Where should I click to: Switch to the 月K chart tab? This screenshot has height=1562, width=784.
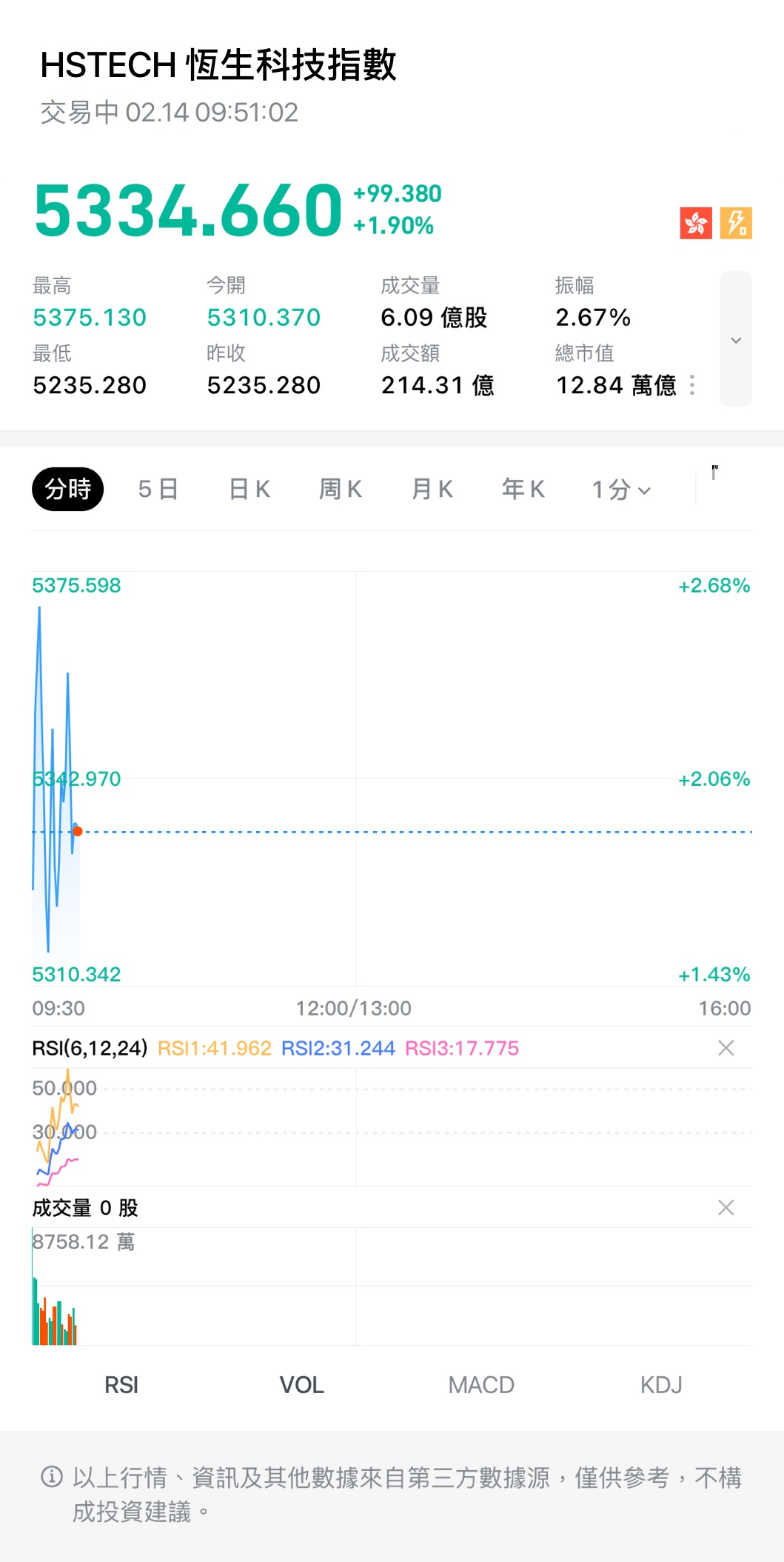(x=432, y=490)
